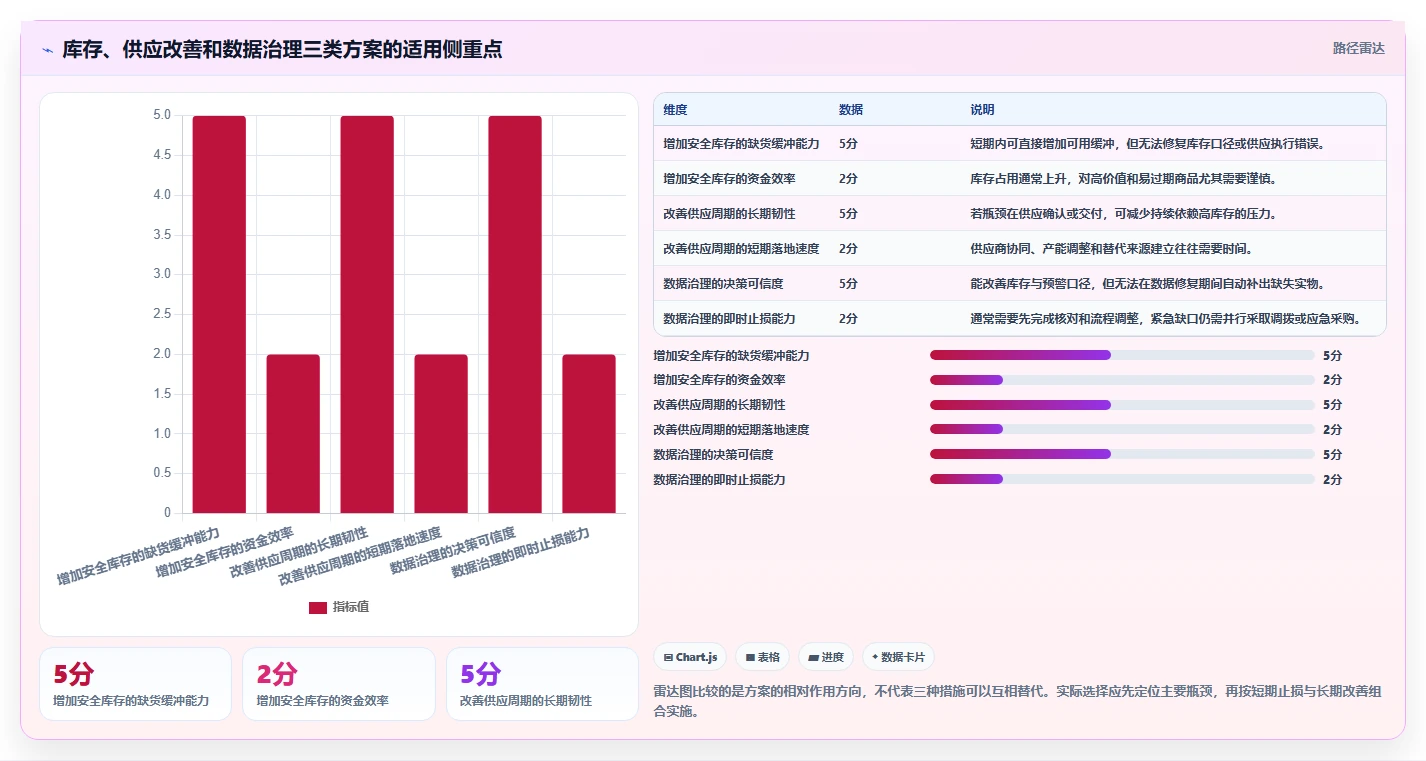Open the 2分 增加安全库存的资金效率 card

pyautogui.click(x=339, y=684)
